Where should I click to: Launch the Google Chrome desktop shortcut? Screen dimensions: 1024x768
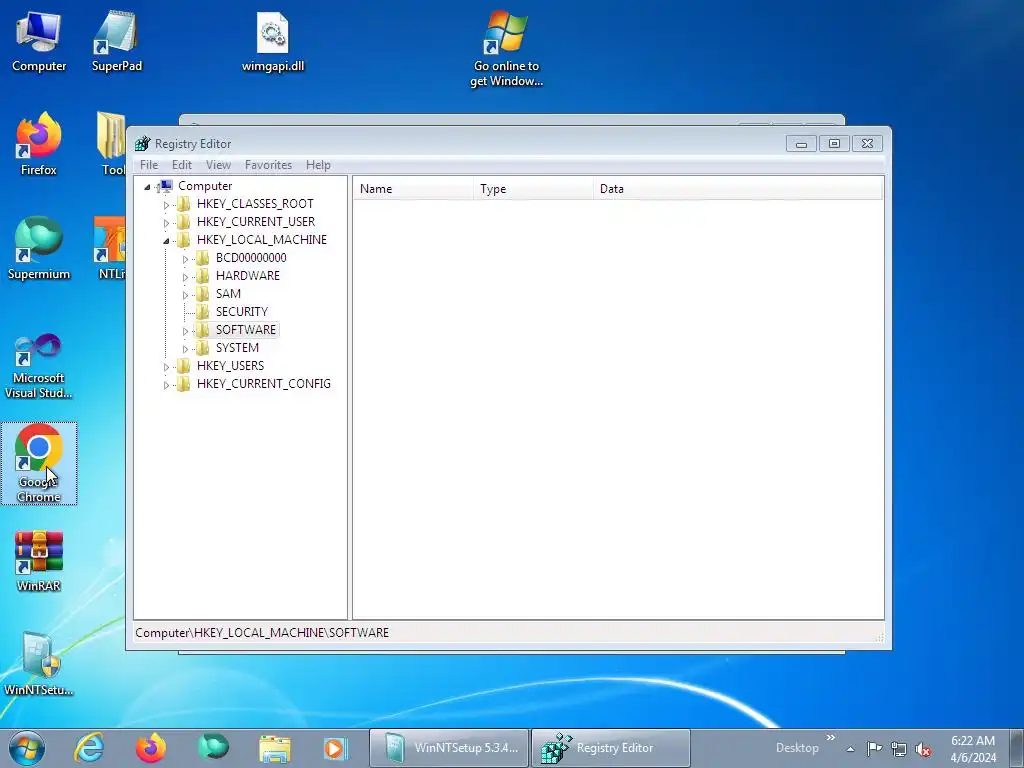tap(39, 463)
